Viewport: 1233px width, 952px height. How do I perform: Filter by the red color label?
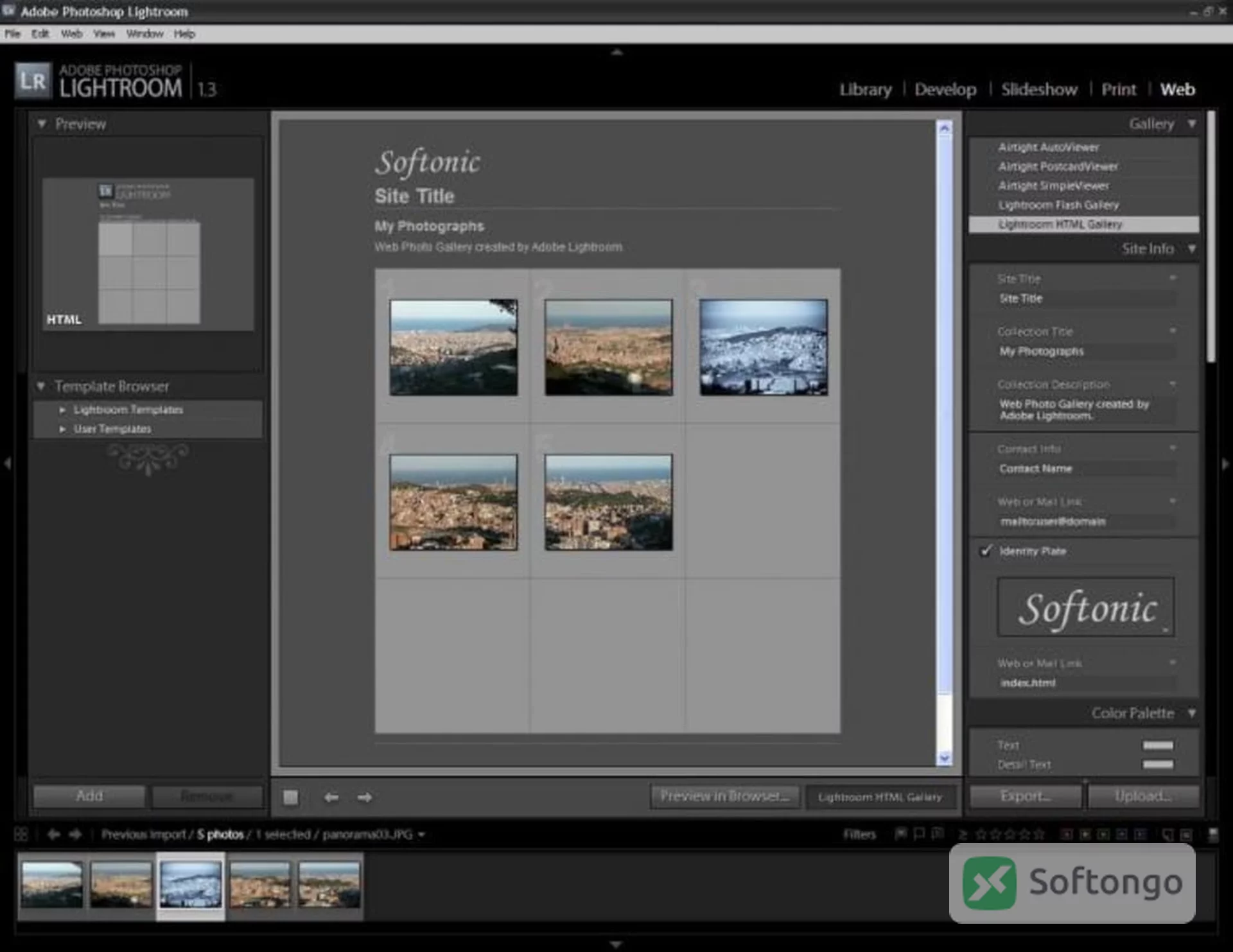[1067, 834]
